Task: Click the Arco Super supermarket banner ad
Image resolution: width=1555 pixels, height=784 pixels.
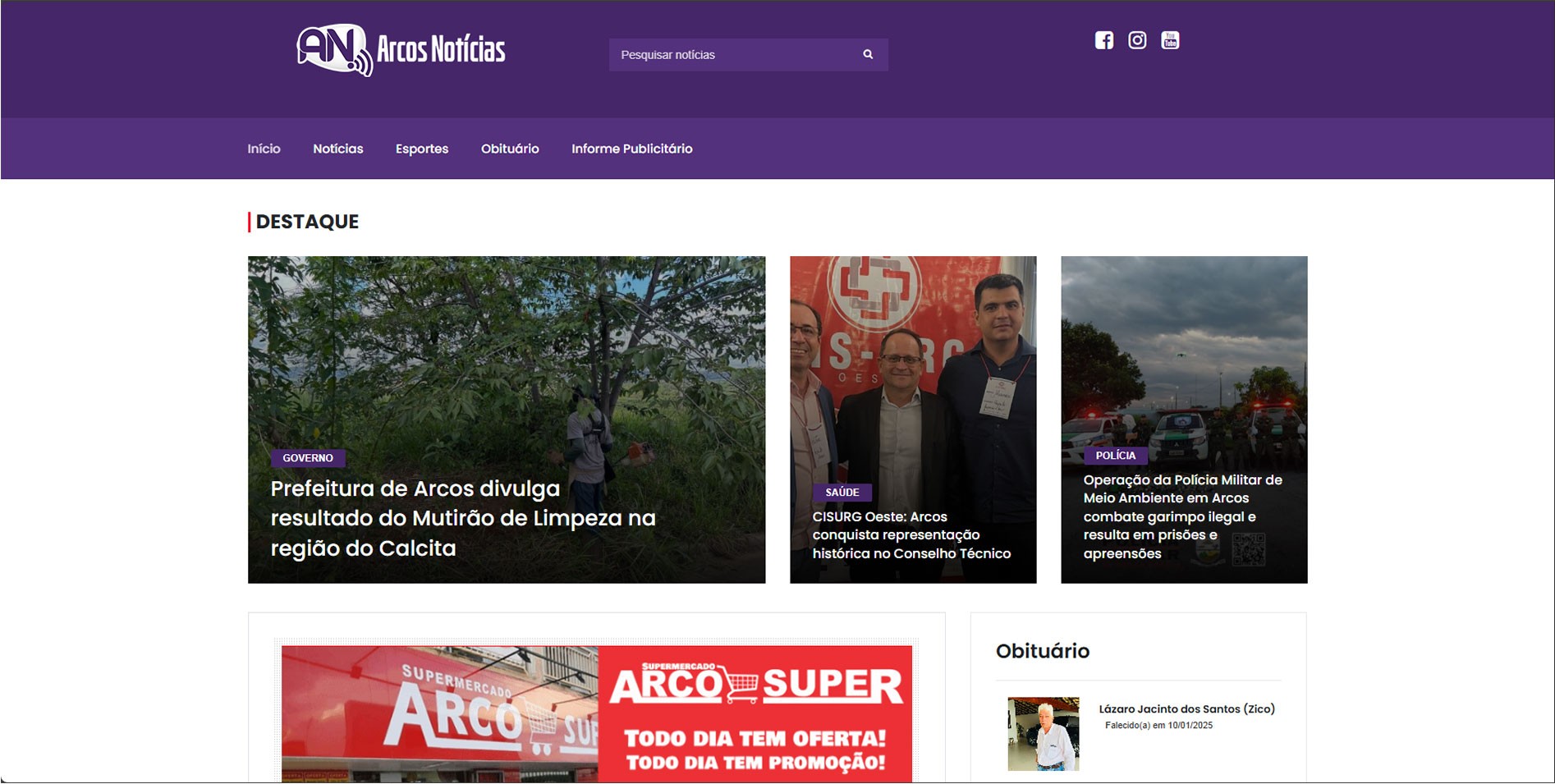Action: [596, 713]
